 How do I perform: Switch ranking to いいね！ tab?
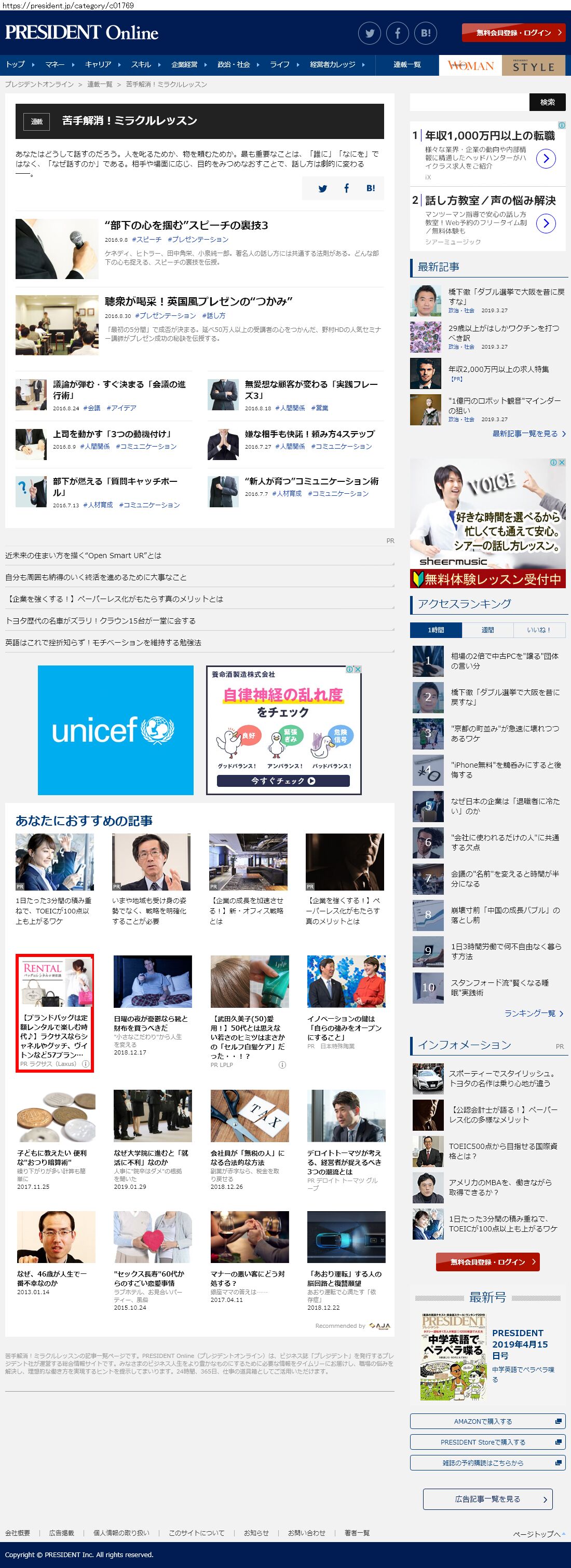[538, 630]
